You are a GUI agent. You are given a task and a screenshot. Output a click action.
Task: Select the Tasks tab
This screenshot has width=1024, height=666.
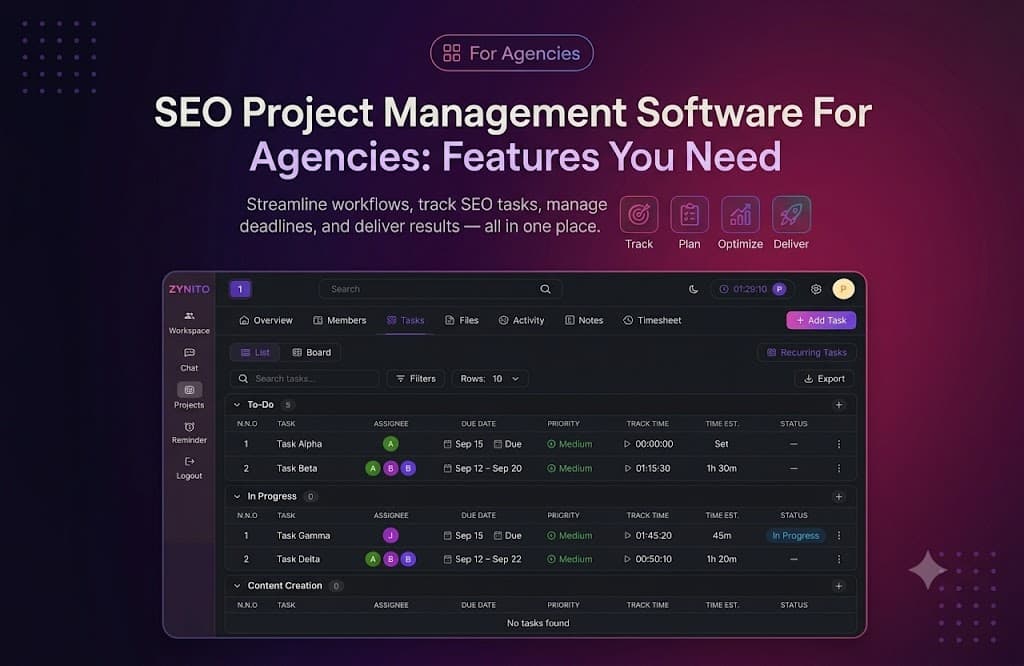[406, 320]
